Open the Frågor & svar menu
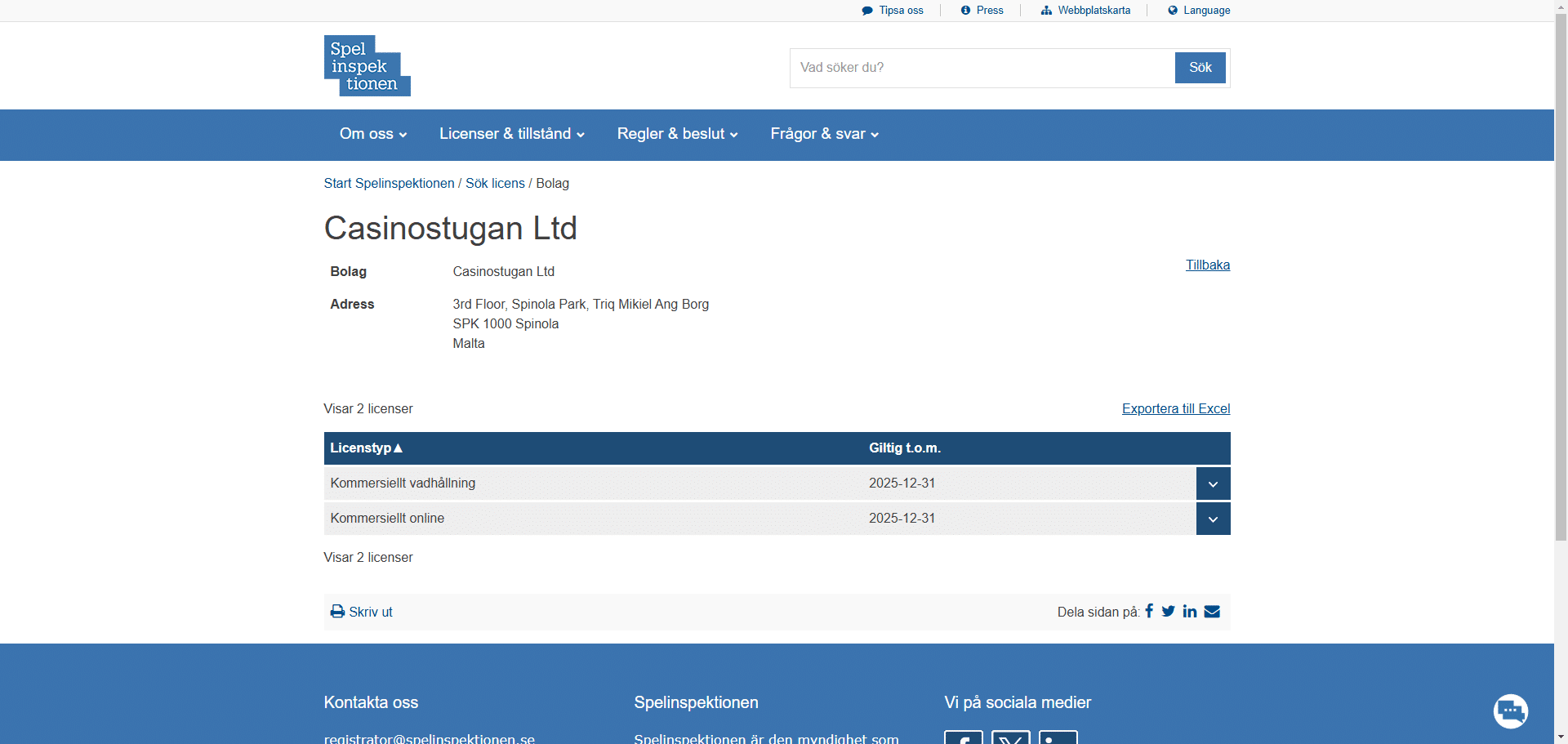Viewport: 1568px width, 744px height. [825, 134]
